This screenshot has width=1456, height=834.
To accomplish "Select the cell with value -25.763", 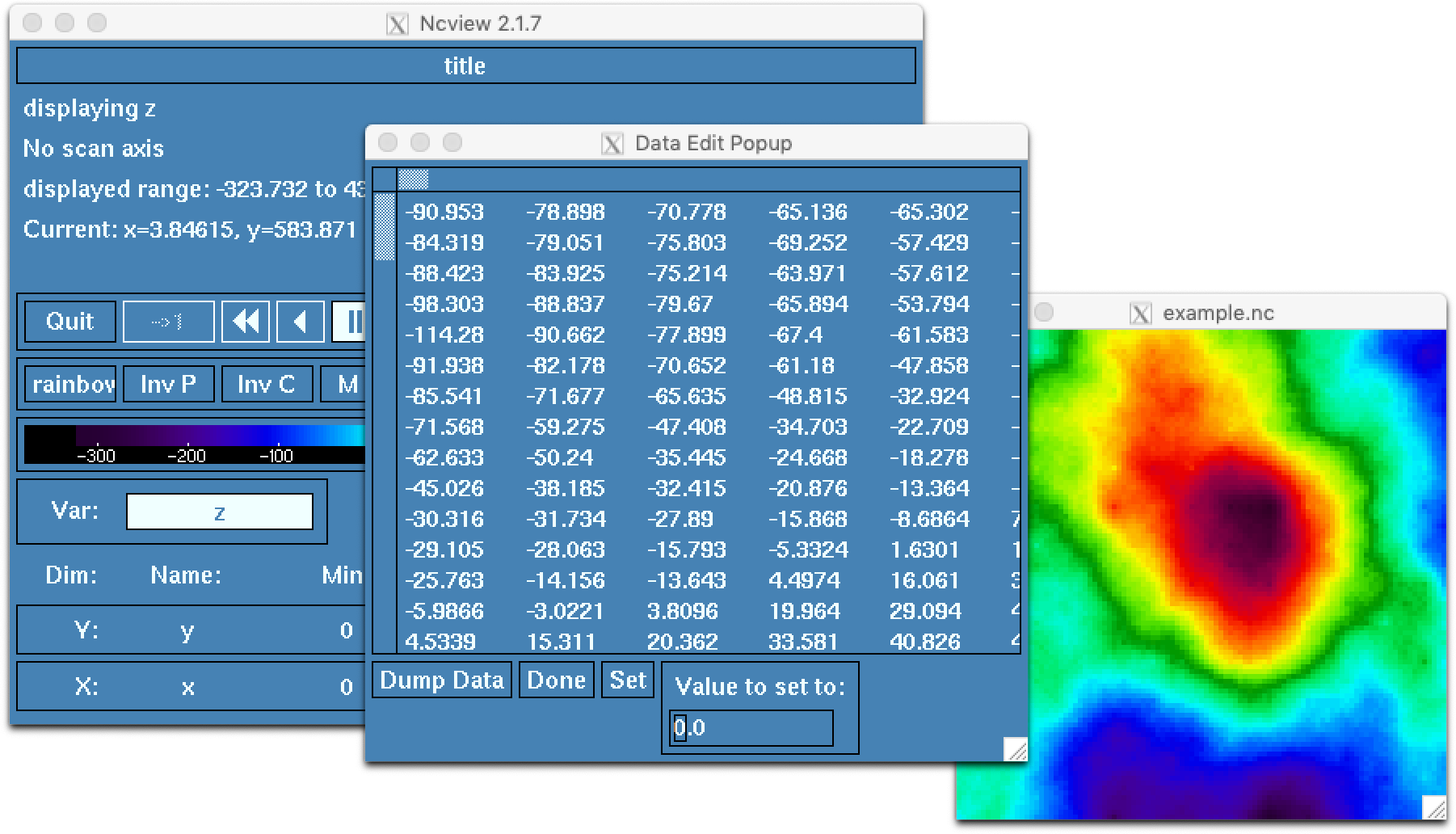I will coord(444,580).
